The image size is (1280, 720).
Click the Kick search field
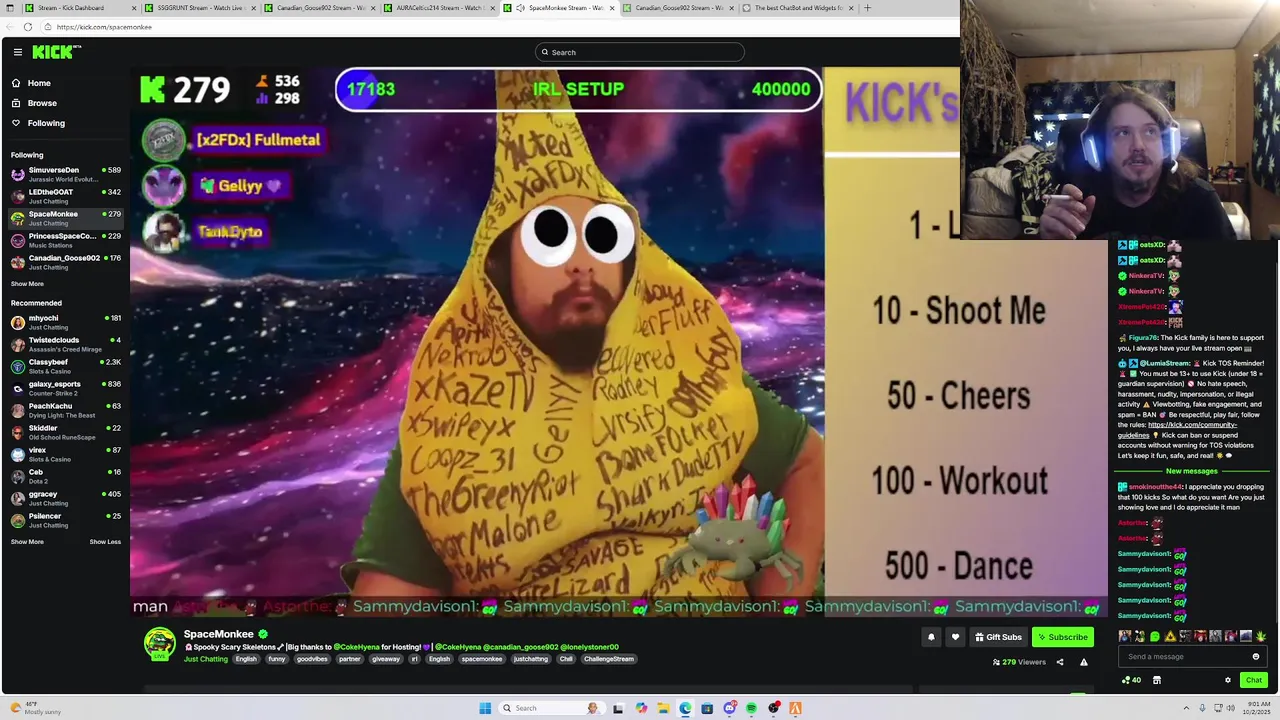coord(640,52)
